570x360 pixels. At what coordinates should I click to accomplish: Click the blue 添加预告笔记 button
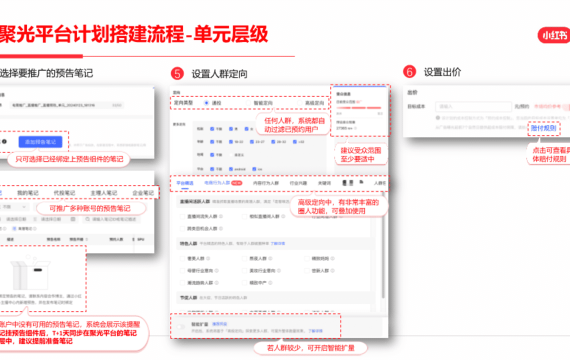coord(40,142)
